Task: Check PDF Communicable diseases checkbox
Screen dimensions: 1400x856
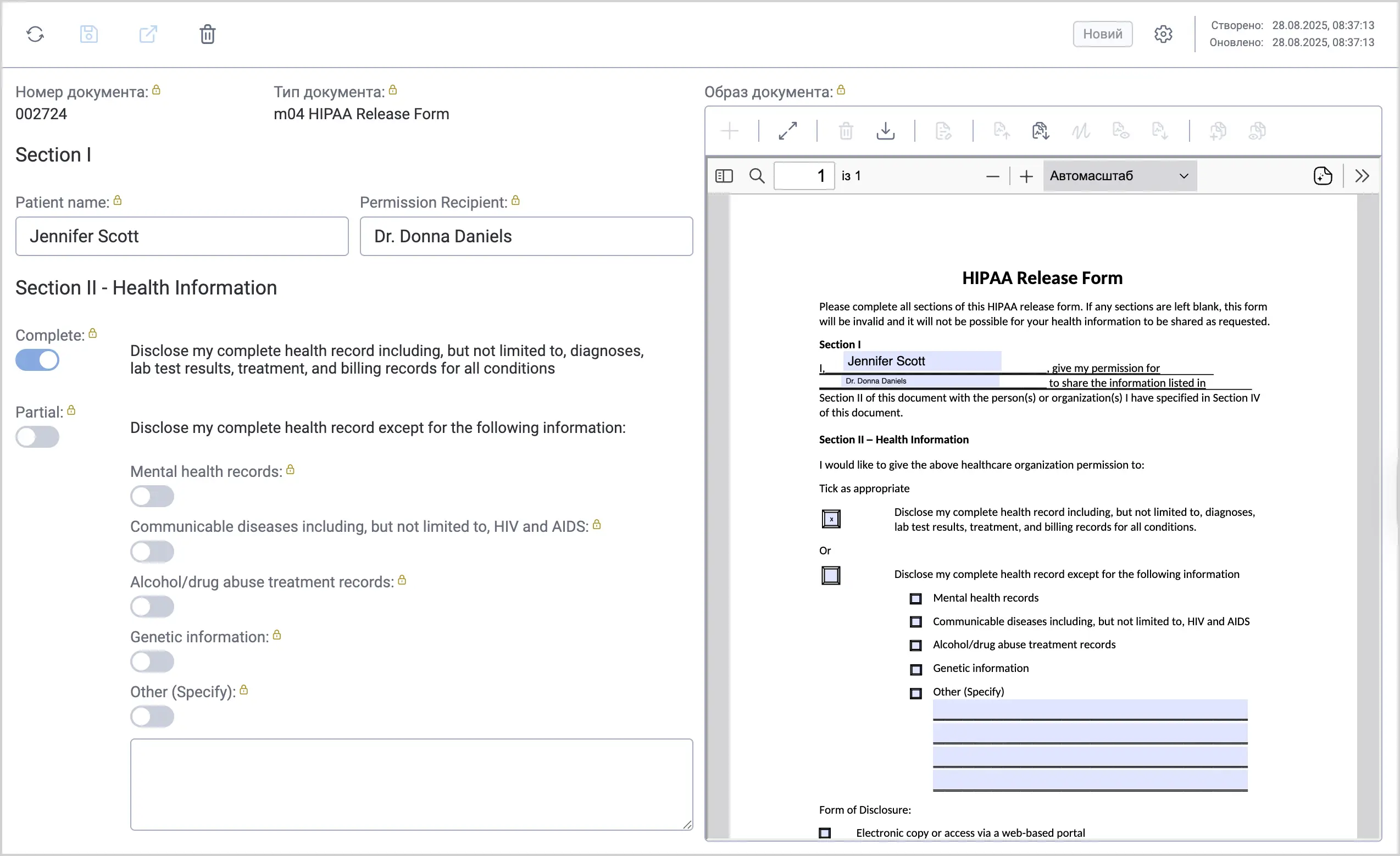Action: (915, 622)
